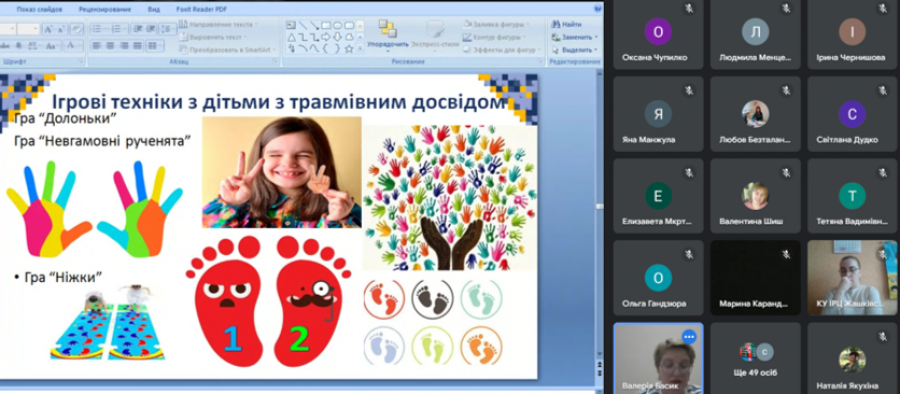The width and height of the screenshot is (900, 394).
Task: Select the arrow line shape
Action: [x=314, y=25]
